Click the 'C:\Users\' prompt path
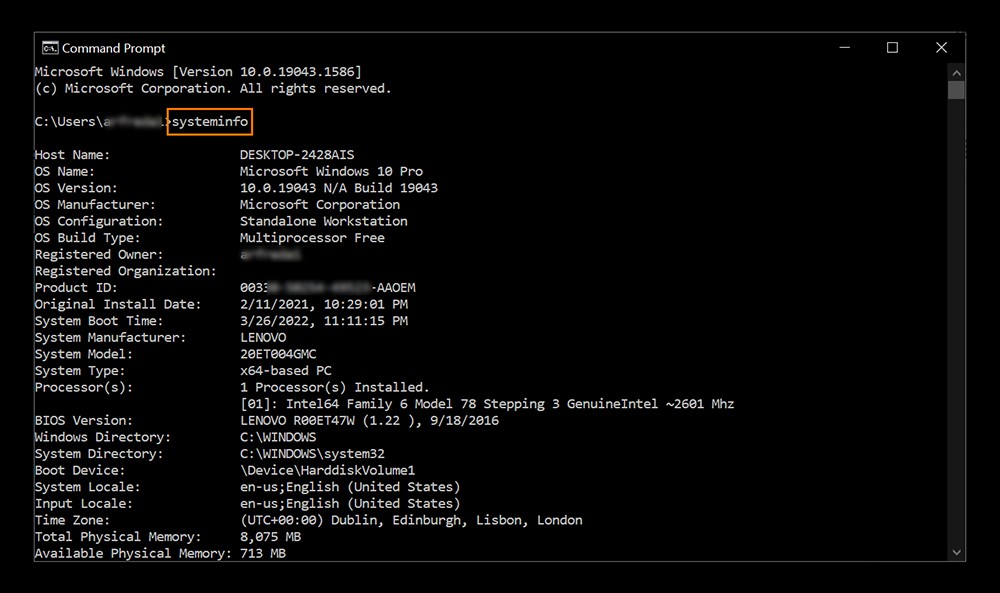The height and width of the screenshot is (593, 1000). point(68,122)
